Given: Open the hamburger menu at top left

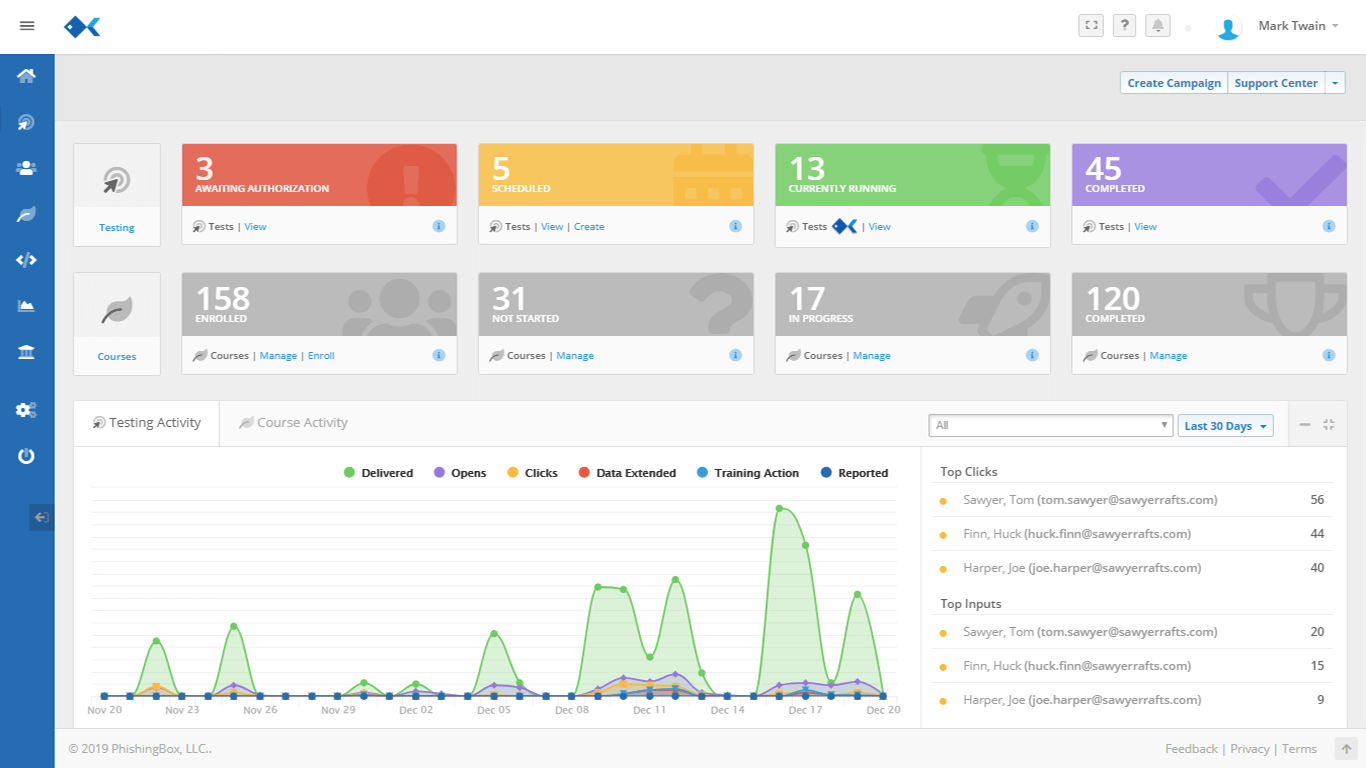Looking at the screenshot, I should tap(27, 26).
